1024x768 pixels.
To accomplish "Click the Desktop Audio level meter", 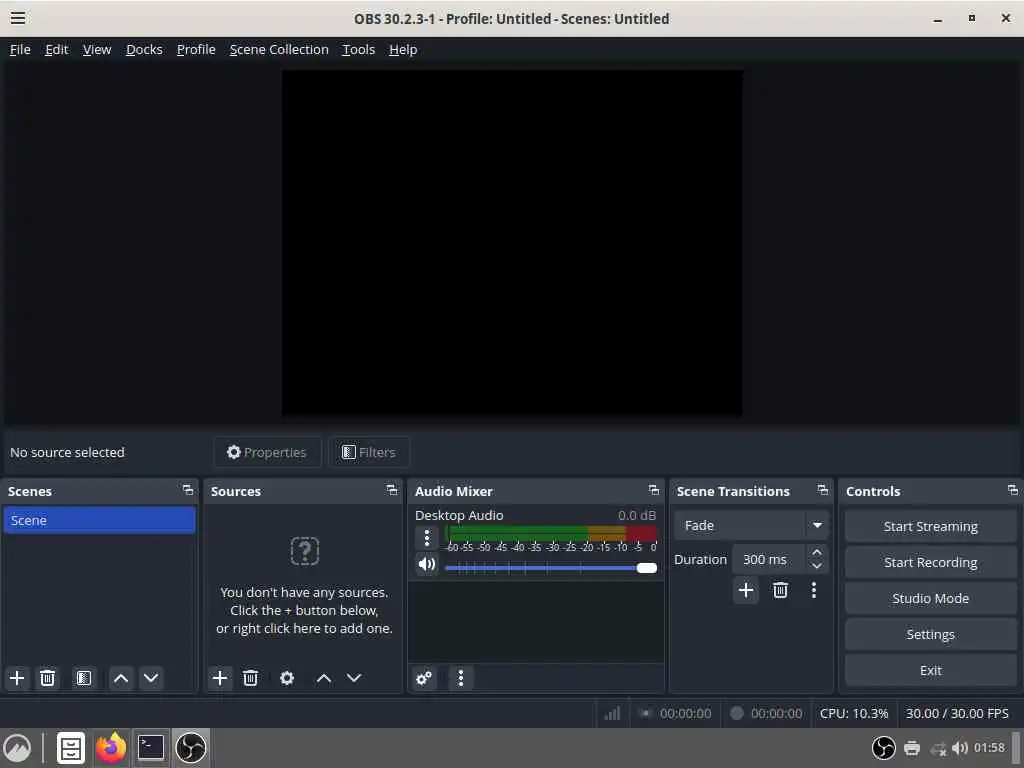I will point(551,533).
